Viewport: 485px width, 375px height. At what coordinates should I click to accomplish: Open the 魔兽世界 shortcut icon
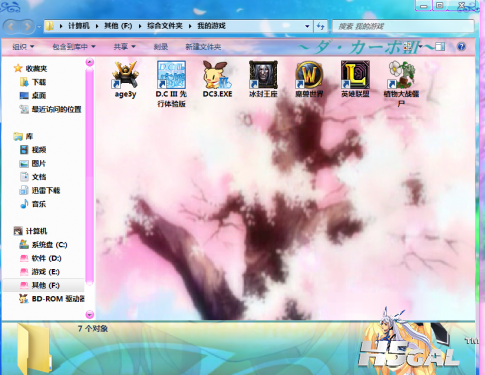coord(309,80)
